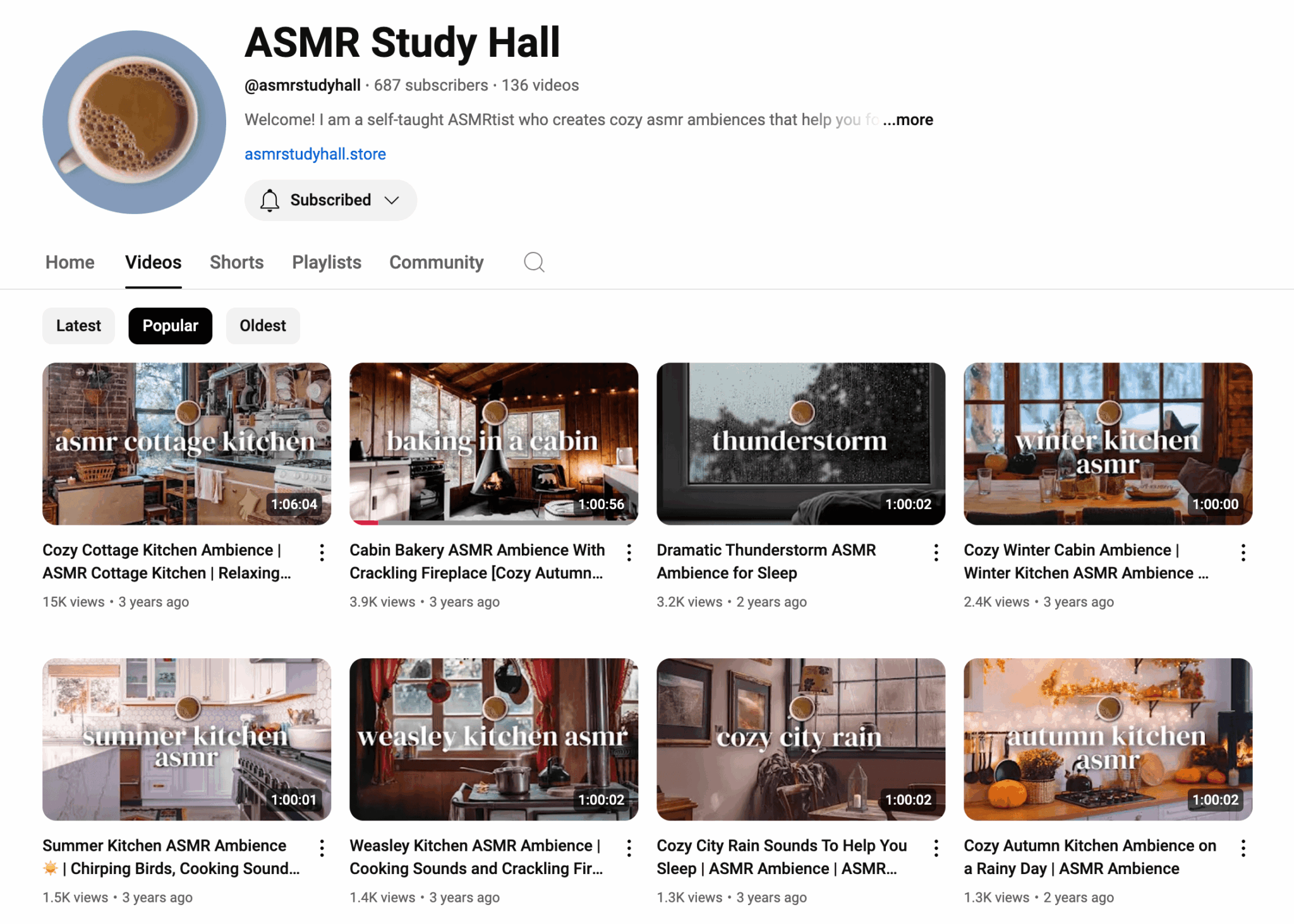Switch to the Shorts tab
Screen dimensions: 1294x924
(x=236, y=262)
